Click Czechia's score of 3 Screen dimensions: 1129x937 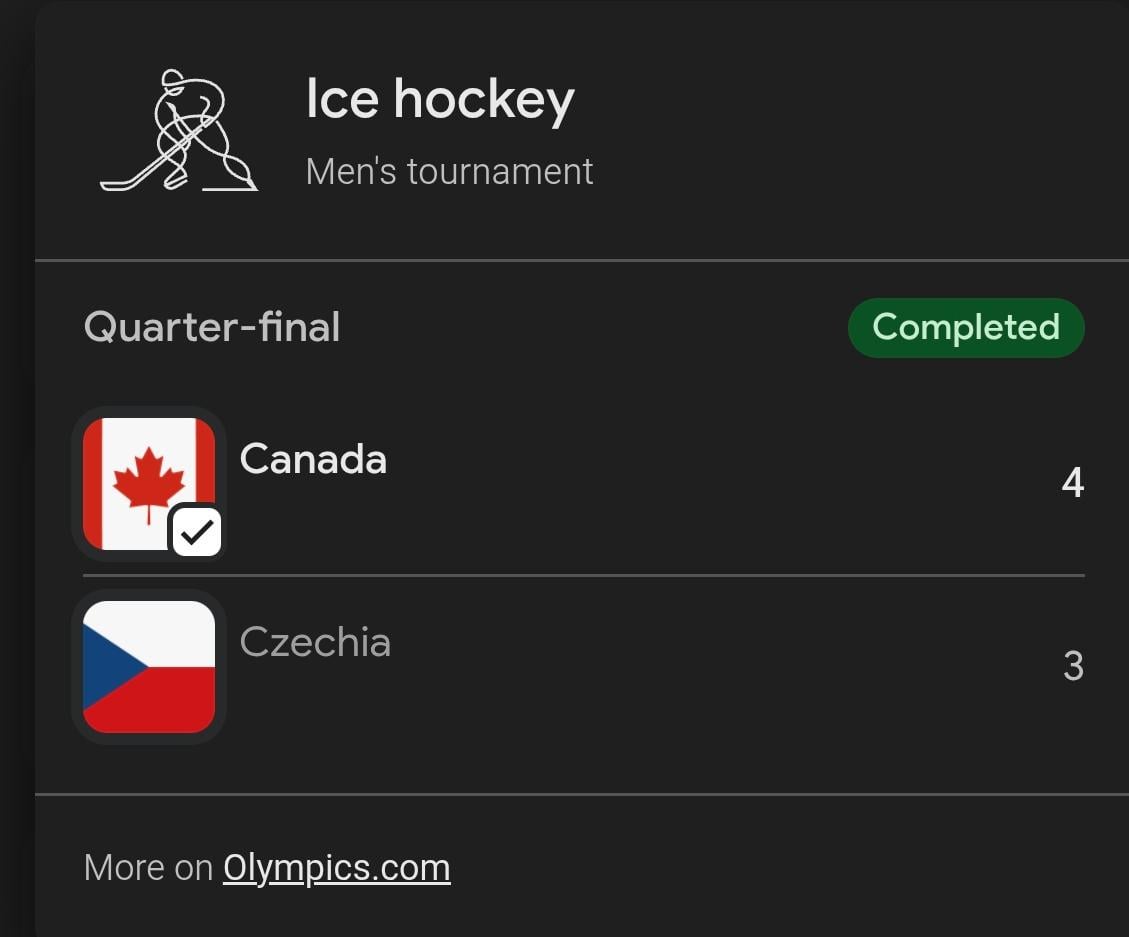[1072, 666]
